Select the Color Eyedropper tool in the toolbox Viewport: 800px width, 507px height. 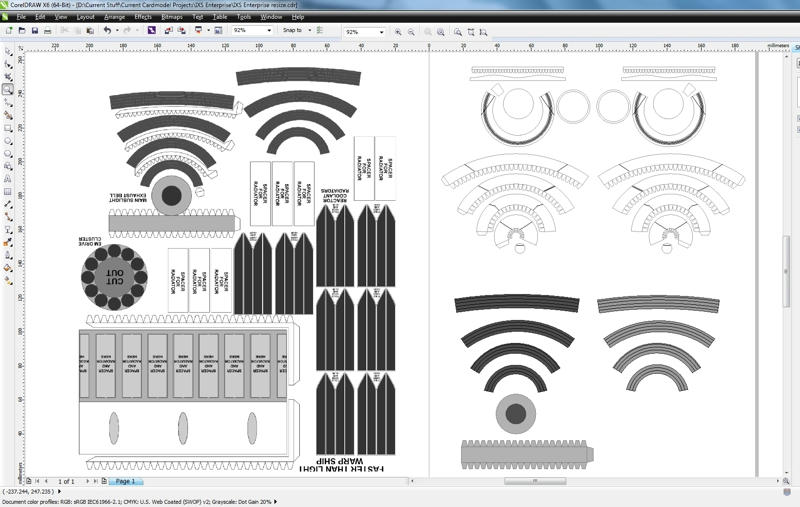pyautogui.click(x=8, y=243)
